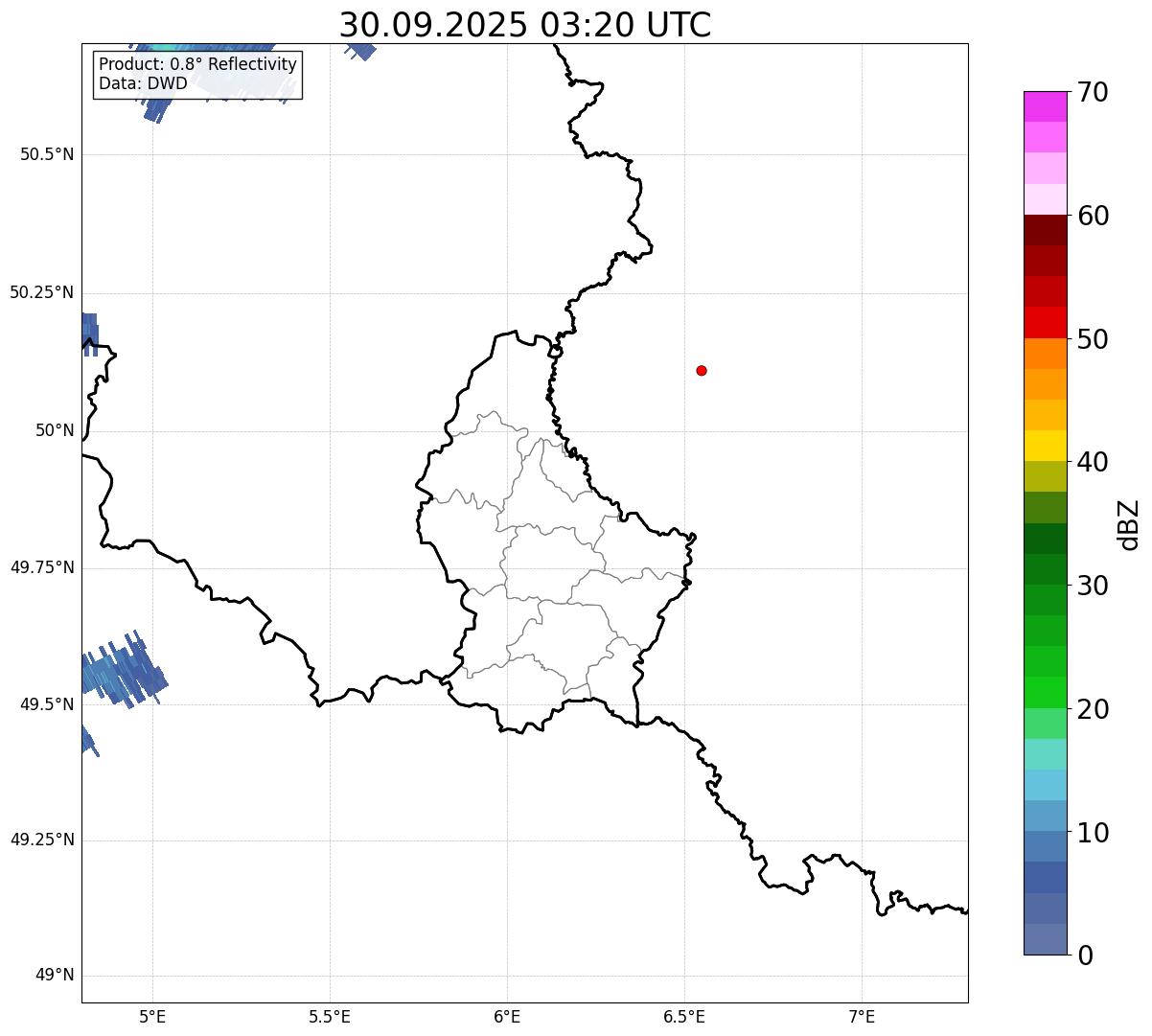Click the Product: 0.8° Reflectivity label

(x=198, y=64)
